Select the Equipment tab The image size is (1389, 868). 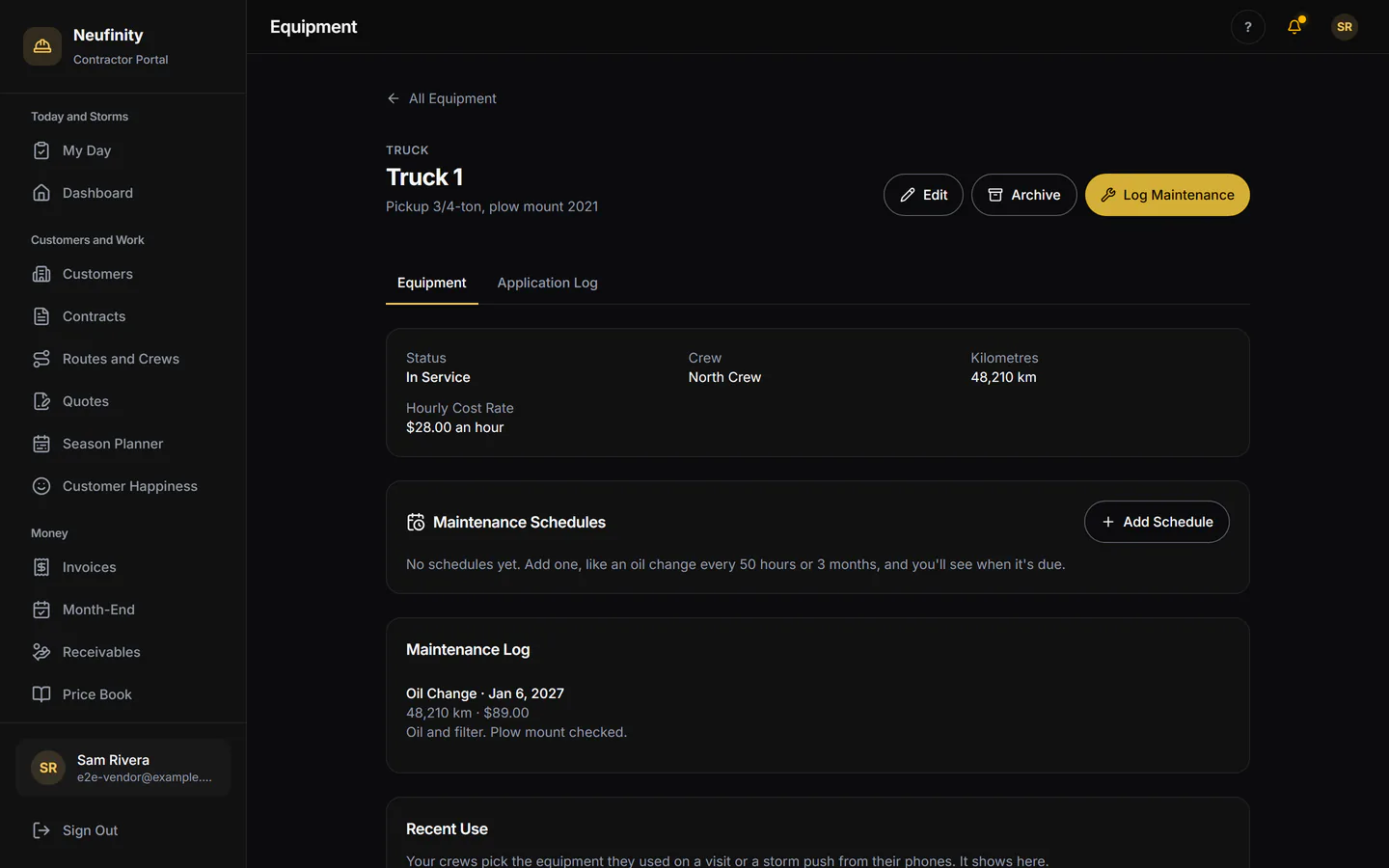tap(431, 283)
